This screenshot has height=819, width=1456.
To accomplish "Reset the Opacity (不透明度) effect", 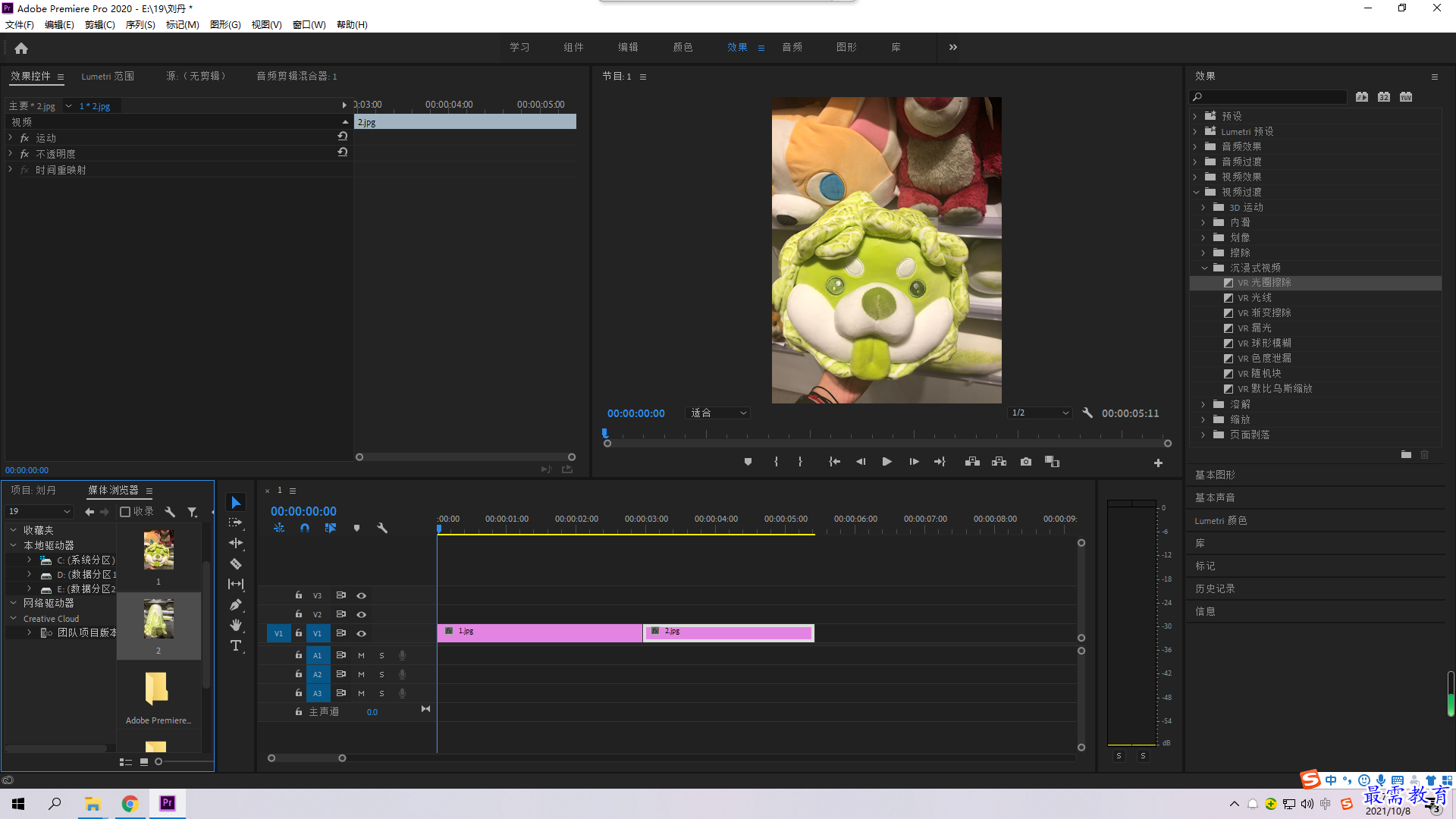I will (343, 152).
